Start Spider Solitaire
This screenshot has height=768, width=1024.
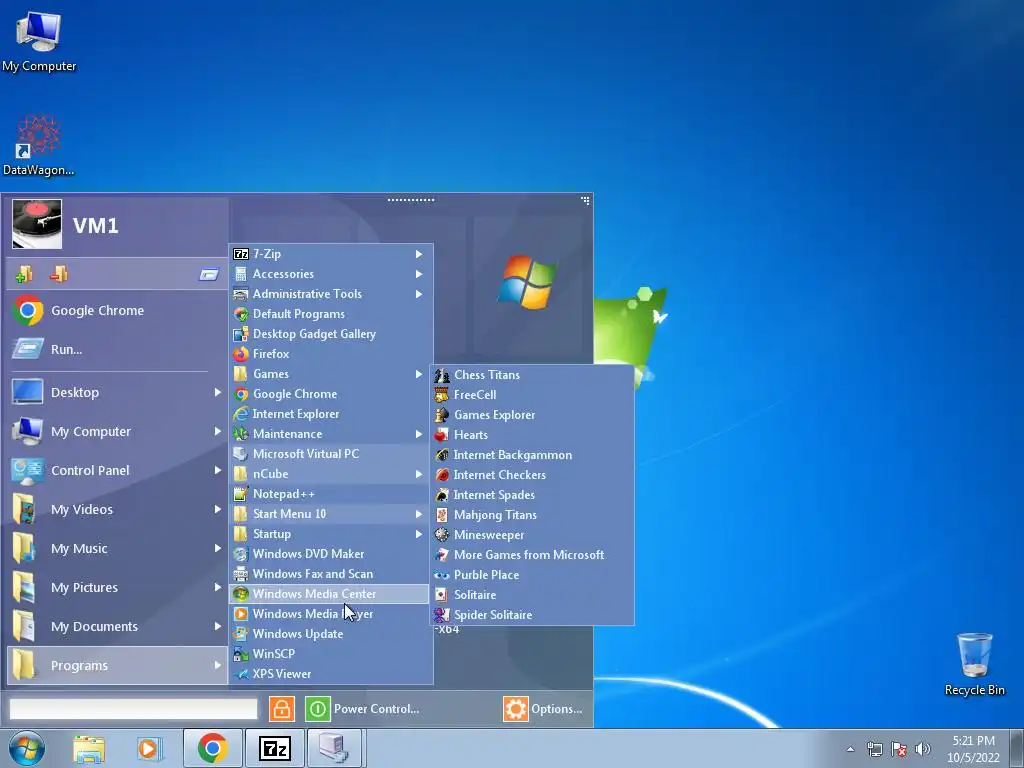click(x=532, y=615)
